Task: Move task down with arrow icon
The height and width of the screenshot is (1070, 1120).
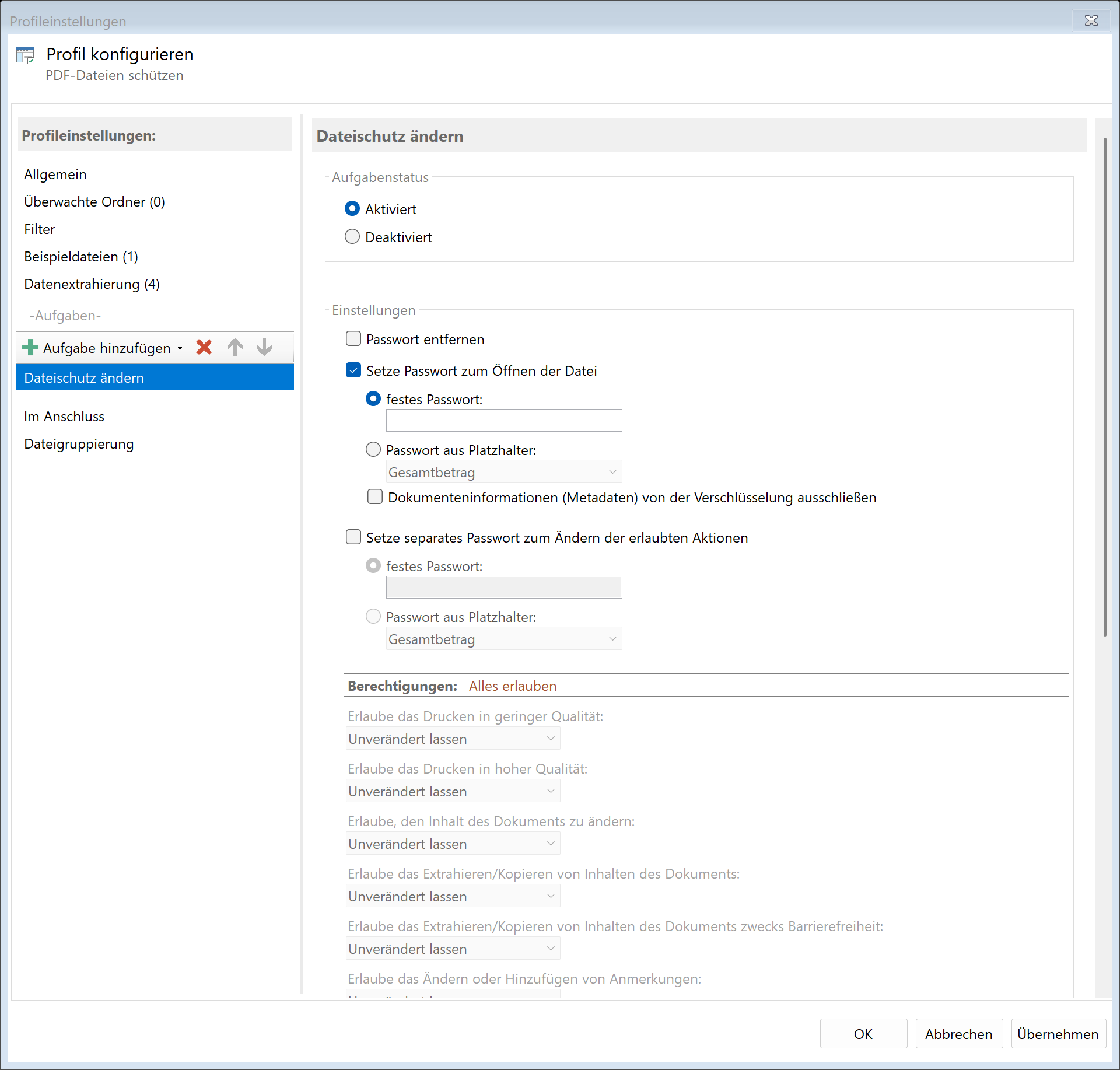Action: 264,348
